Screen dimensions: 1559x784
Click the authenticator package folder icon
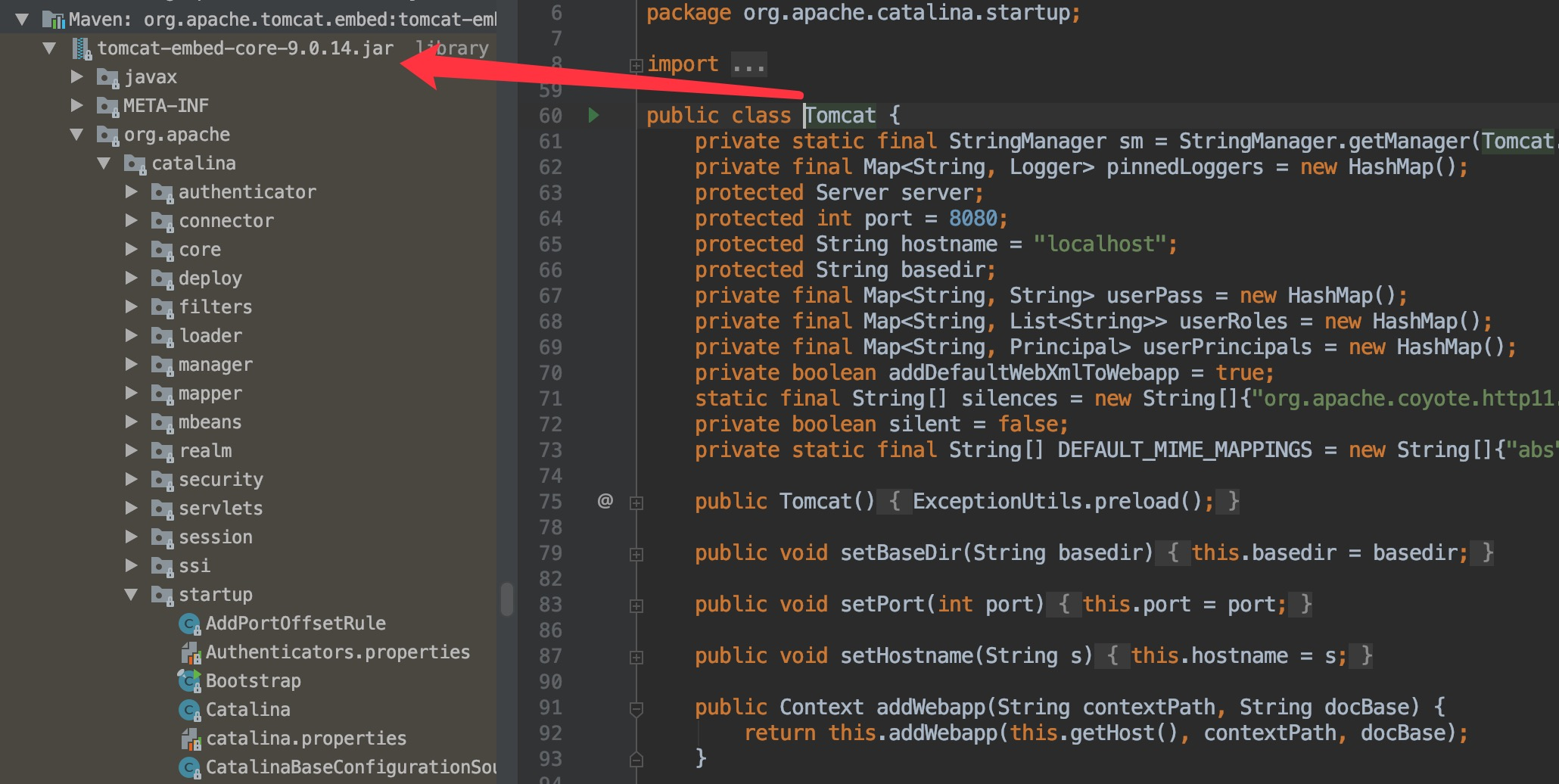[x=163, y=192]
